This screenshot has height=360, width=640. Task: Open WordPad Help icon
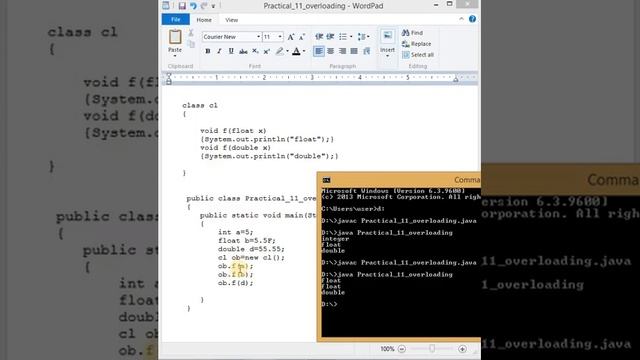point(472,19)
